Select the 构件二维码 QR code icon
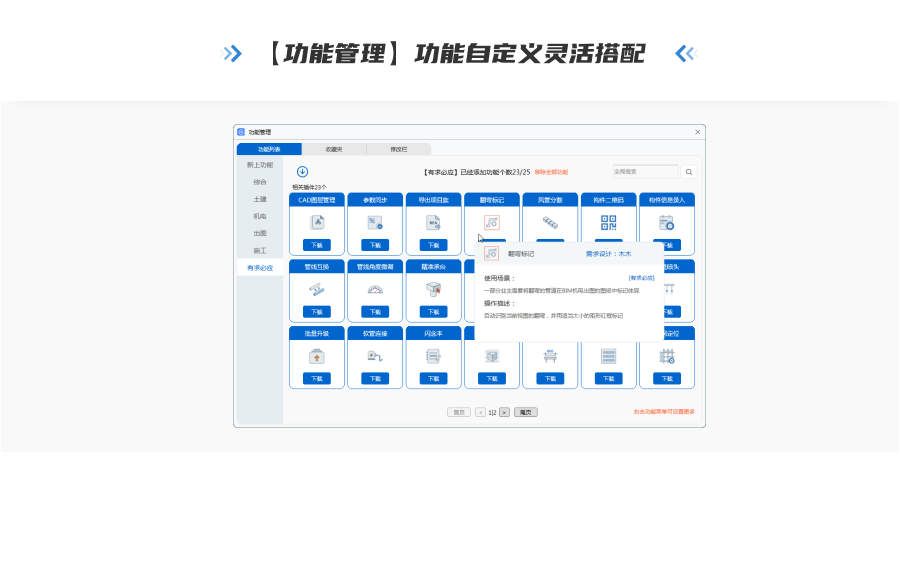900x571 pixels. [x=608, y=223]
